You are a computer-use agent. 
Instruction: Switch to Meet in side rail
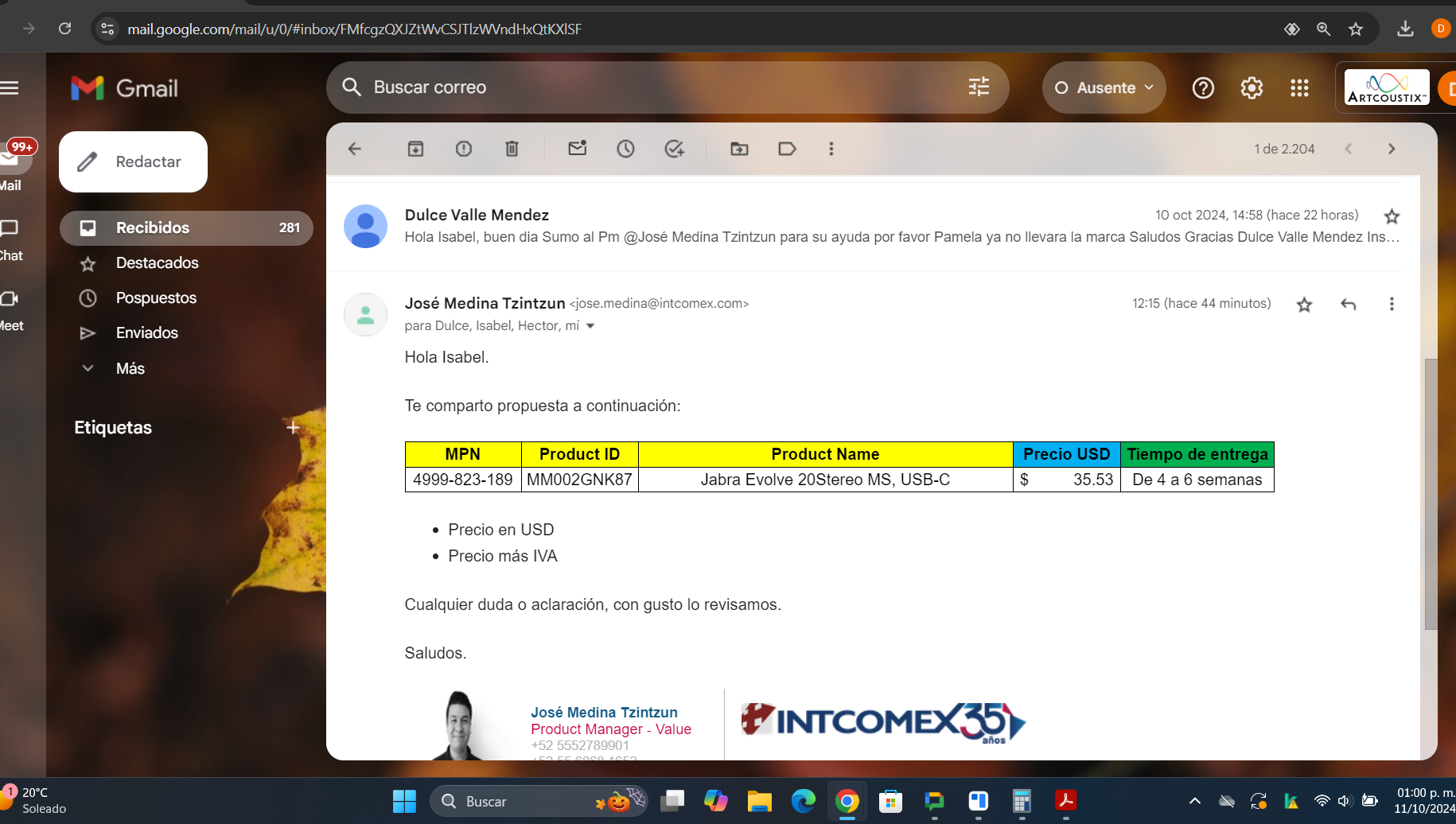10,309
